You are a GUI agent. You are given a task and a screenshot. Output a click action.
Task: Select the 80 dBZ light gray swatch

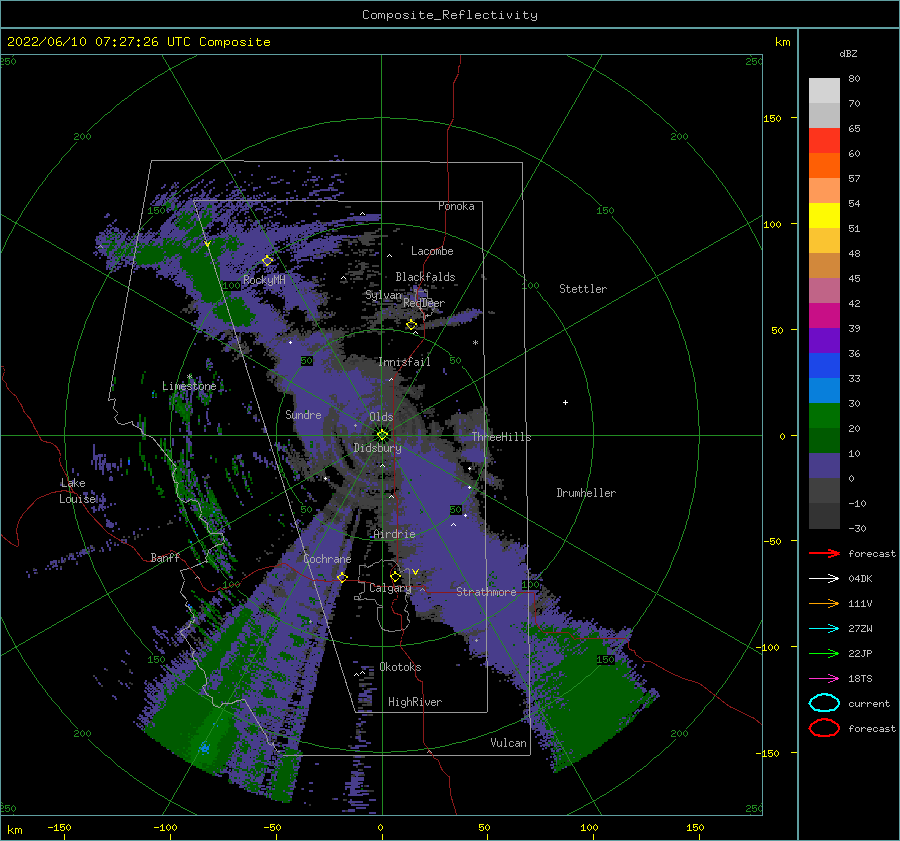(824, 90)
